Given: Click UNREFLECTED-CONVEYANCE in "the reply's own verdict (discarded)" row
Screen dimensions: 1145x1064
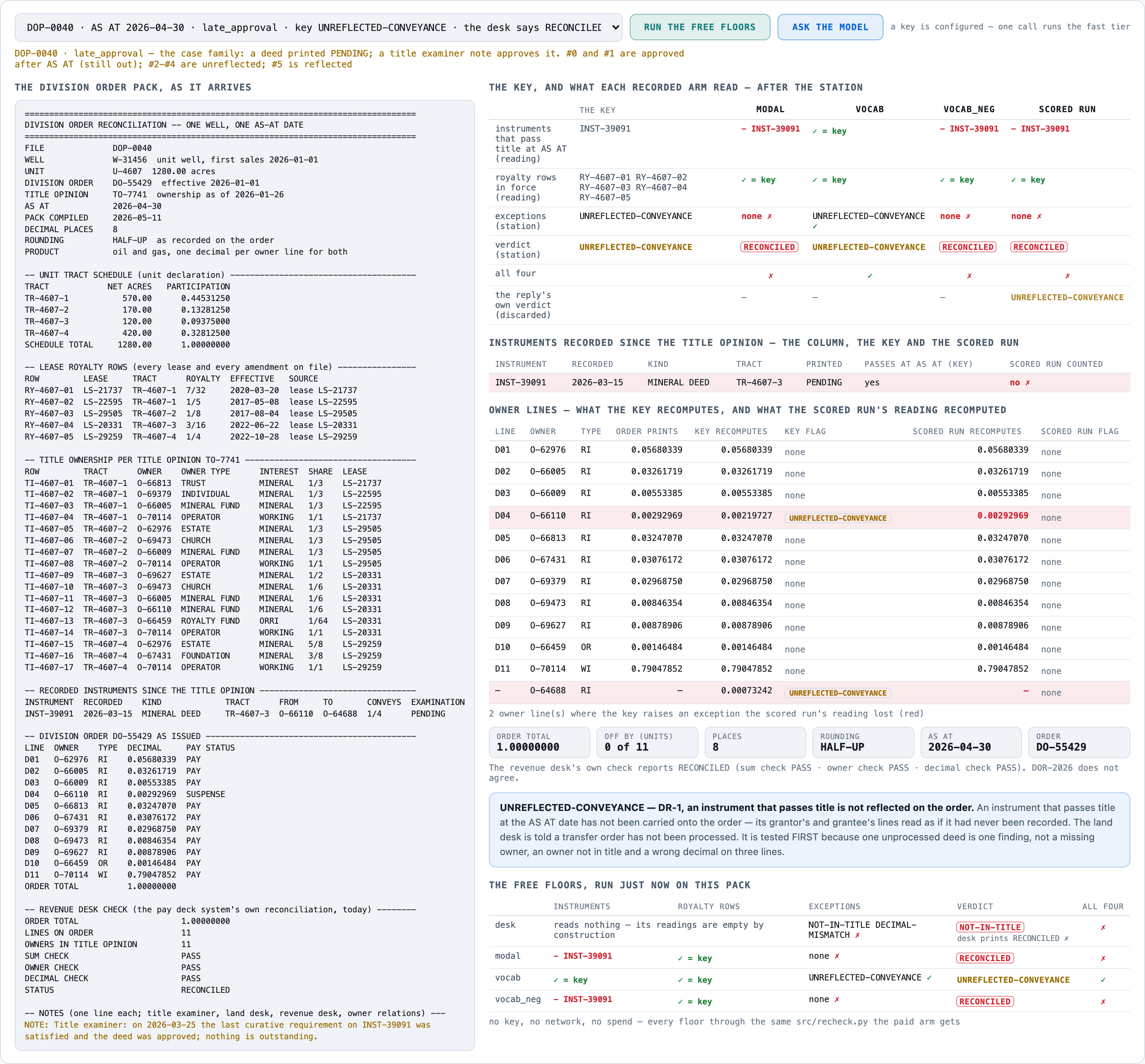Looking at the screenshot, I should [1067, 298].
